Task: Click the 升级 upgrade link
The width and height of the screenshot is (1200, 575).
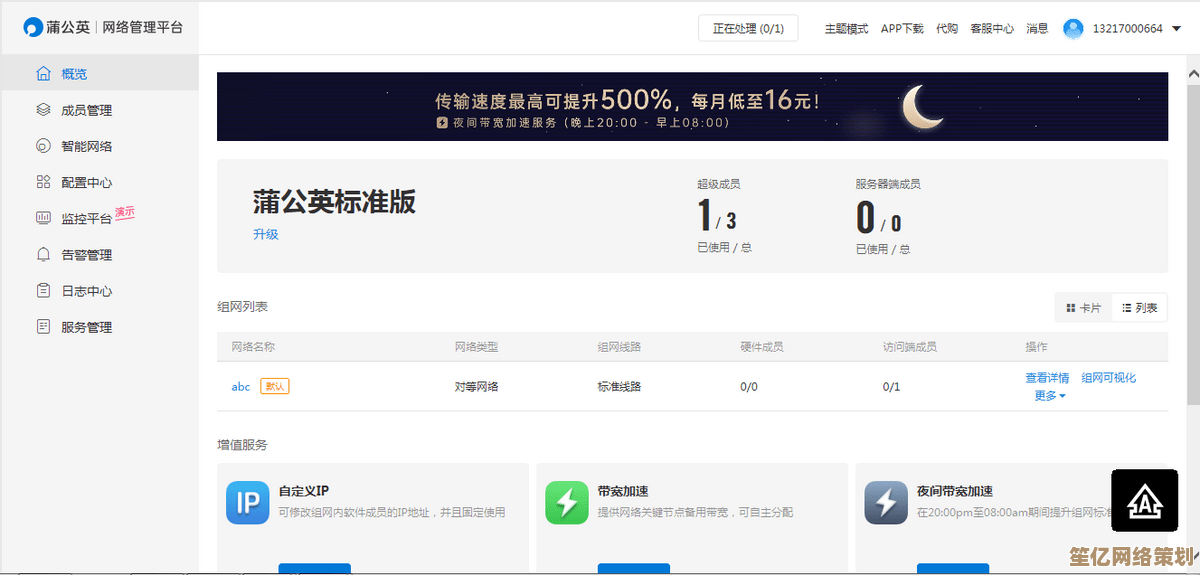Action: click(265, 234)
